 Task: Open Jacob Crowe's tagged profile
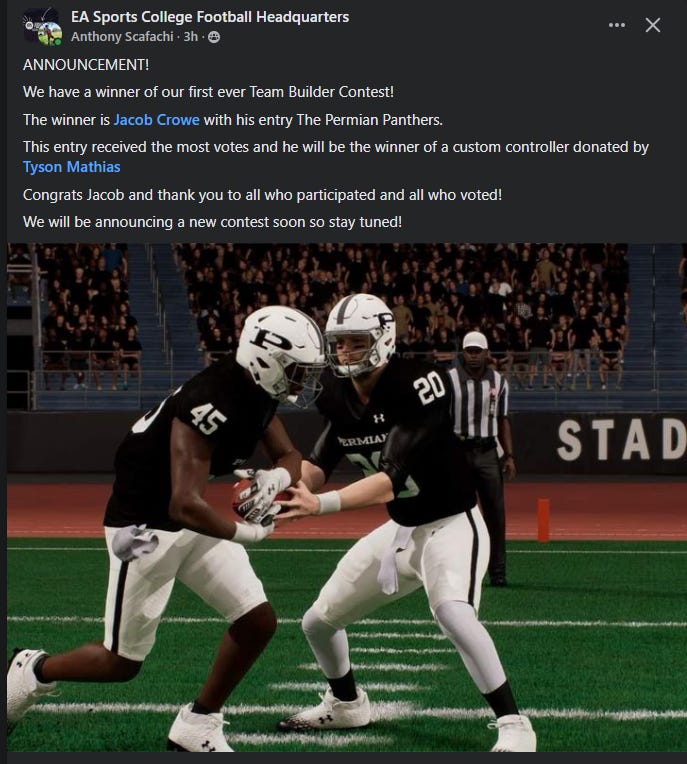click(x=156, y=120)
